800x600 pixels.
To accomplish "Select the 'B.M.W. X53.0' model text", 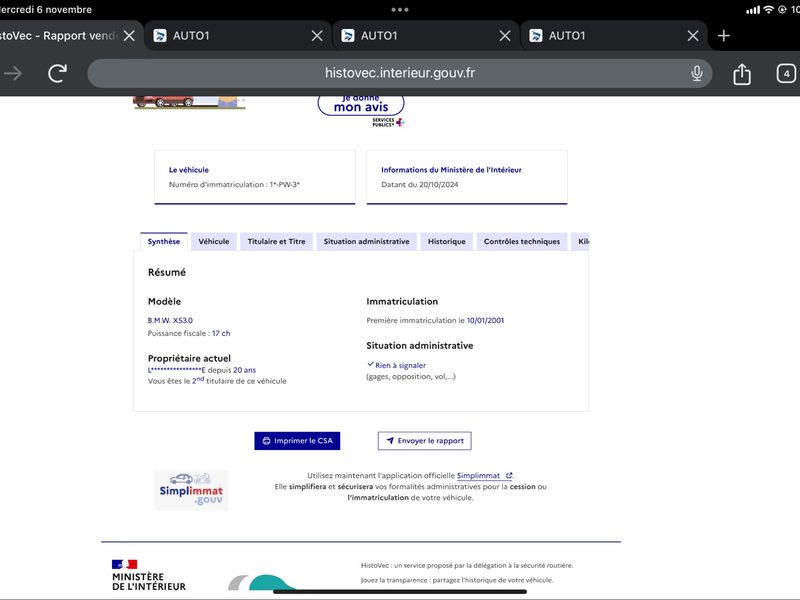I will coord(170,320).
